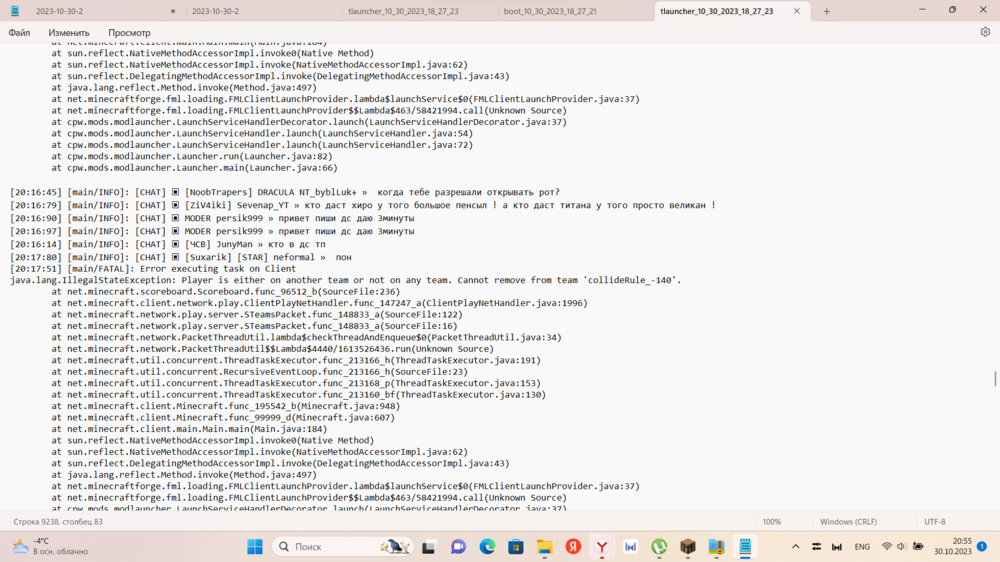The height and width of the screenshot is (562, 1000).
Task: Close the active tlauncher_10_30_2023_18_27_23 tab
Action: tap(797, 11)
